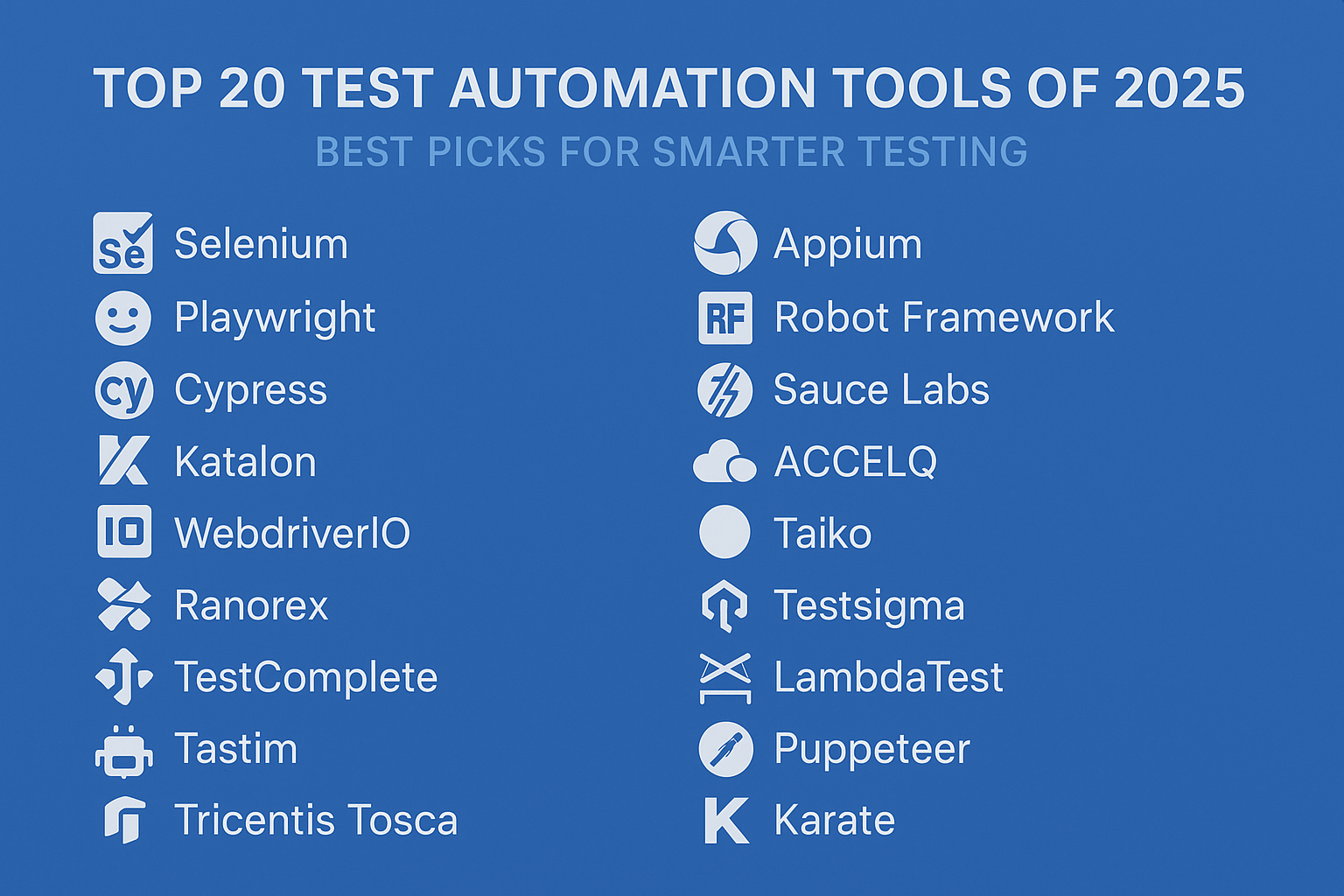Click the main title heading text
Image resolution: width=1344 pixels, height=896 pixels.
click(669, 88)
